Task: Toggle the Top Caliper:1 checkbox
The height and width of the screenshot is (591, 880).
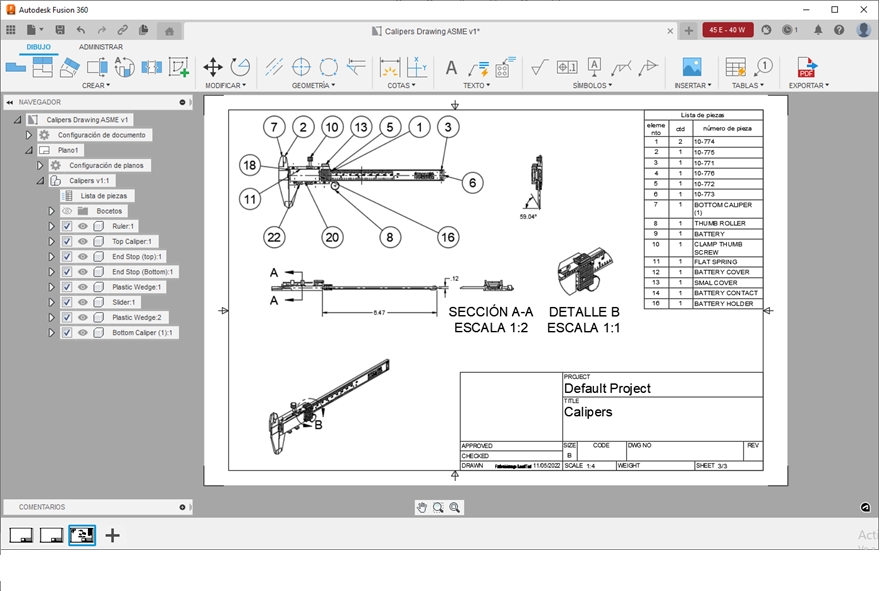Action: tap(67, 241)
